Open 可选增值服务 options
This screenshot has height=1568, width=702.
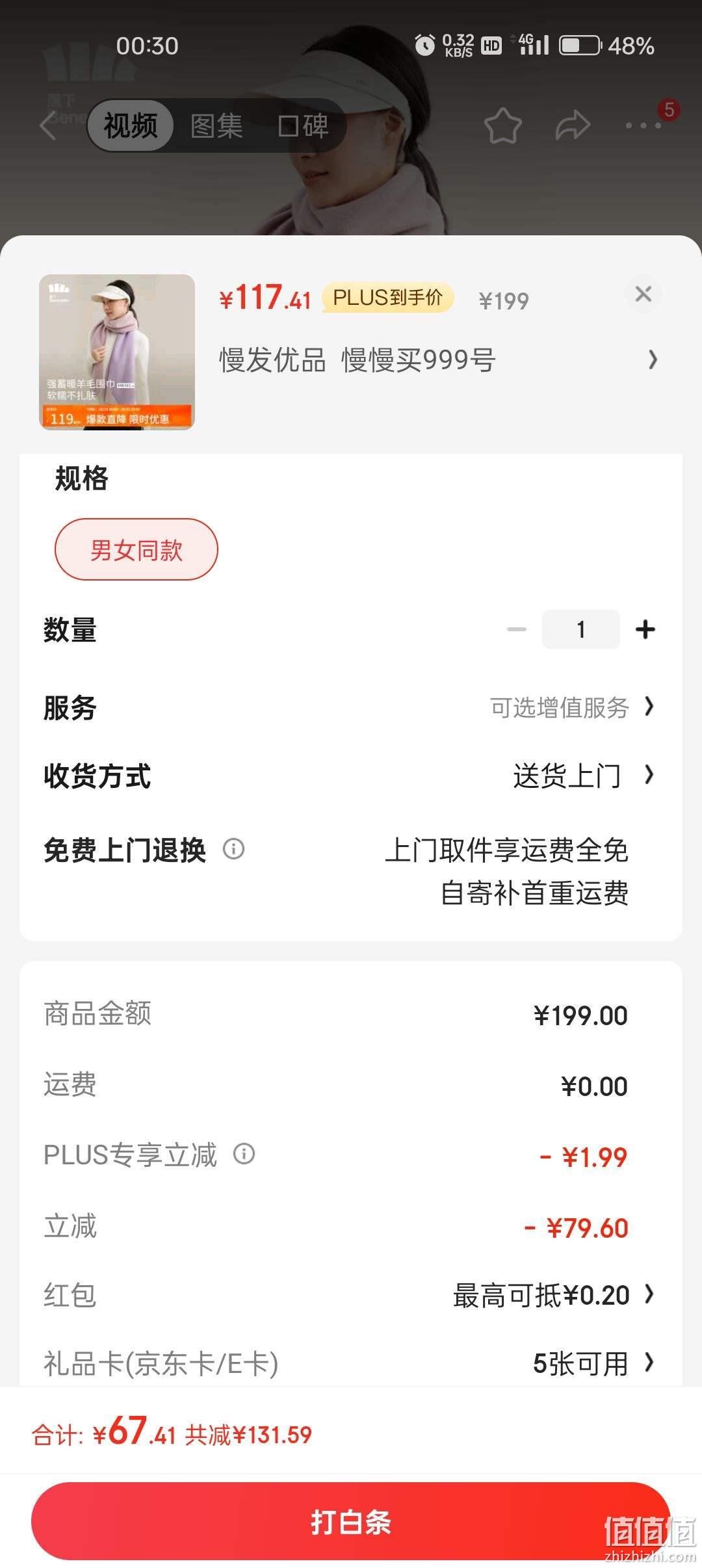pyautogui.click(x=572, y=707)
